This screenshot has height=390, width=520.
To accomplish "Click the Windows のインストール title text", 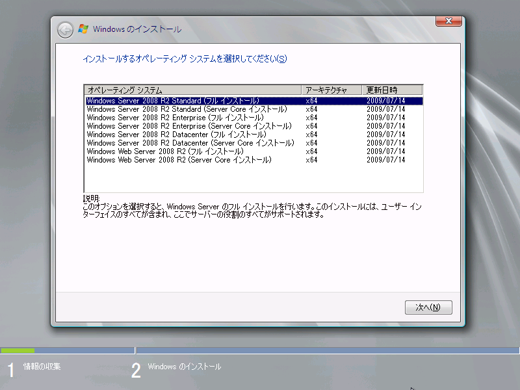I will pyautogui.click(x=137, y=29).
